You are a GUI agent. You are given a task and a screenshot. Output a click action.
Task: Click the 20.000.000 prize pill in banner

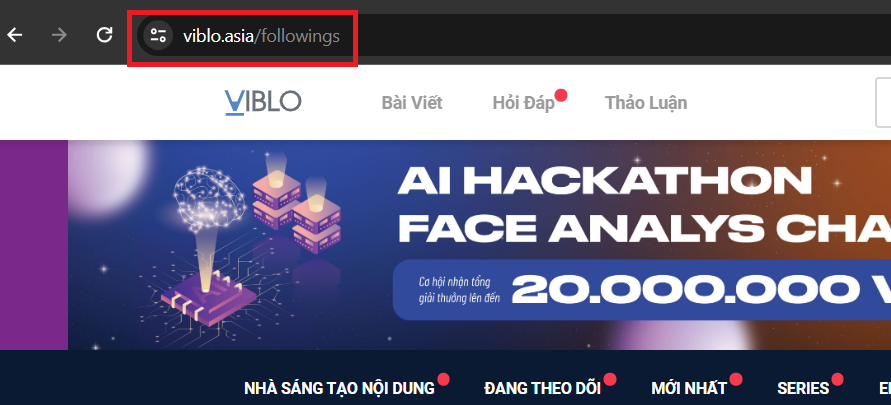642,290
